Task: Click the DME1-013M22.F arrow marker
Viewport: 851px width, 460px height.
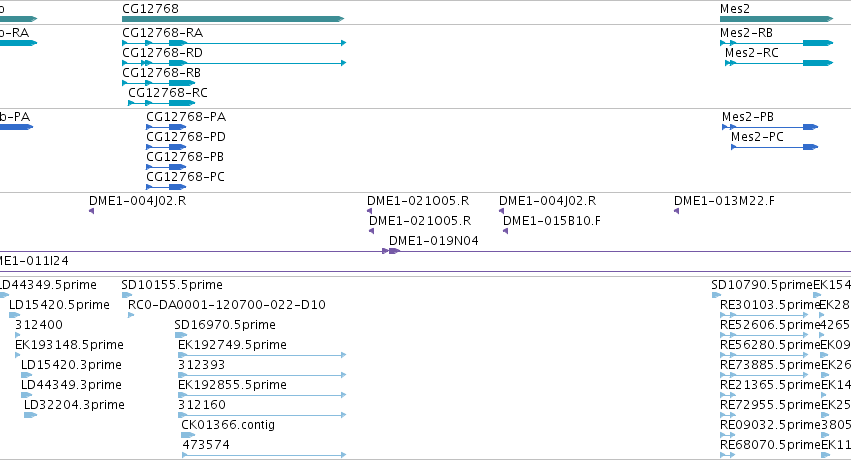Action: coord(677,211)
